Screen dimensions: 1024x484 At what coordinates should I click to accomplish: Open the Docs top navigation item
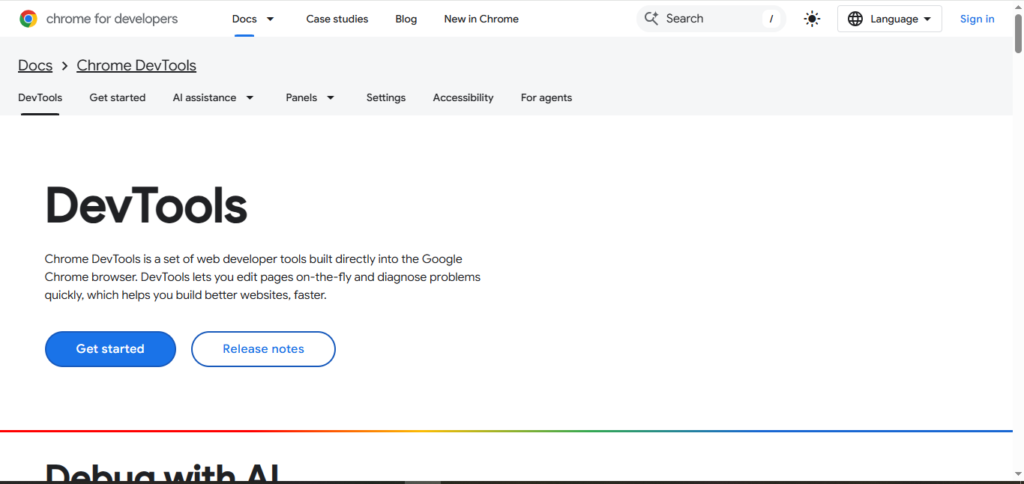coord(244,19)
